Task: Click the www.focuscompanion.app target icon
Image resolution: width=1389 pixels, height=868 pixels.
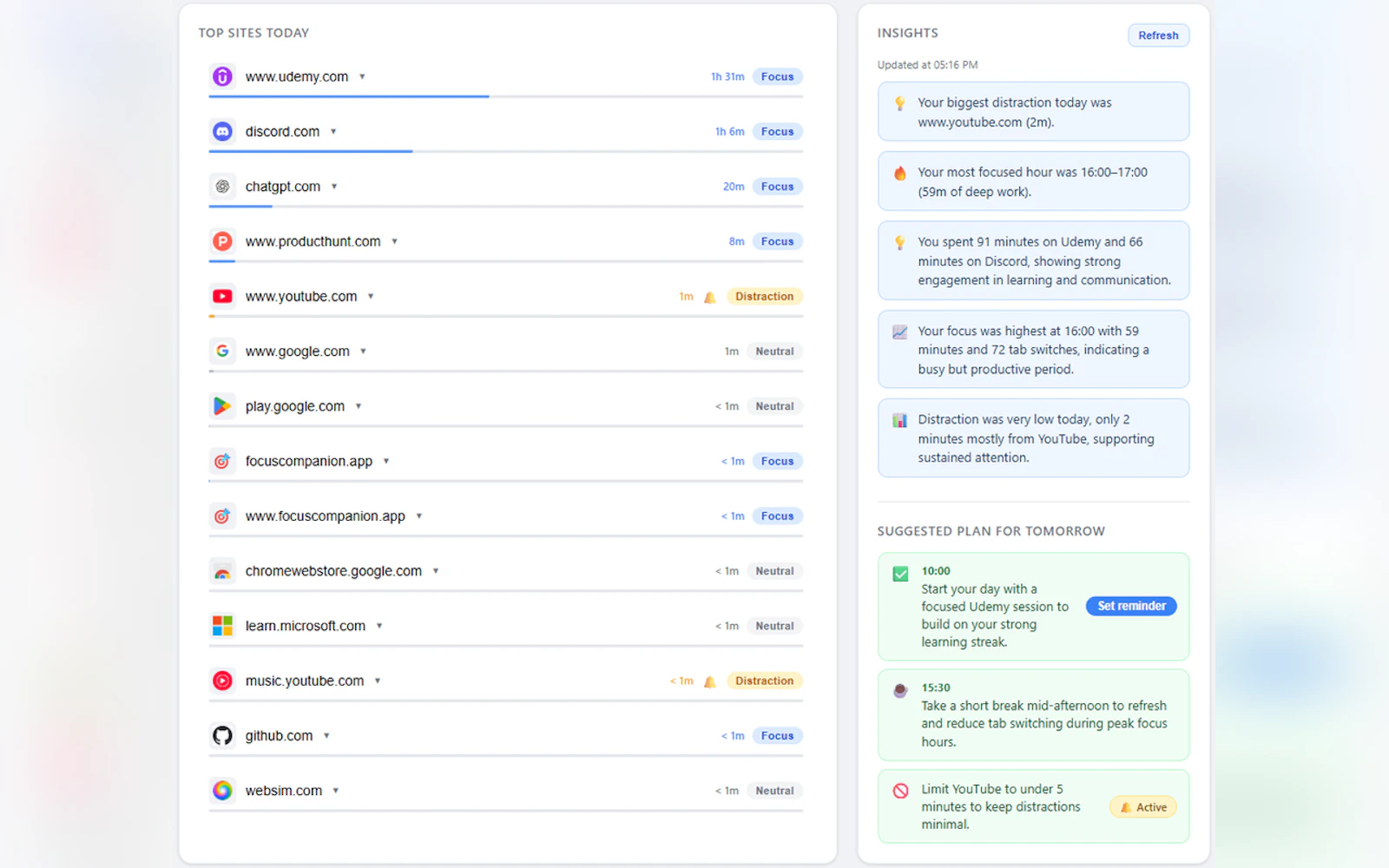Action: click(222, 516)
